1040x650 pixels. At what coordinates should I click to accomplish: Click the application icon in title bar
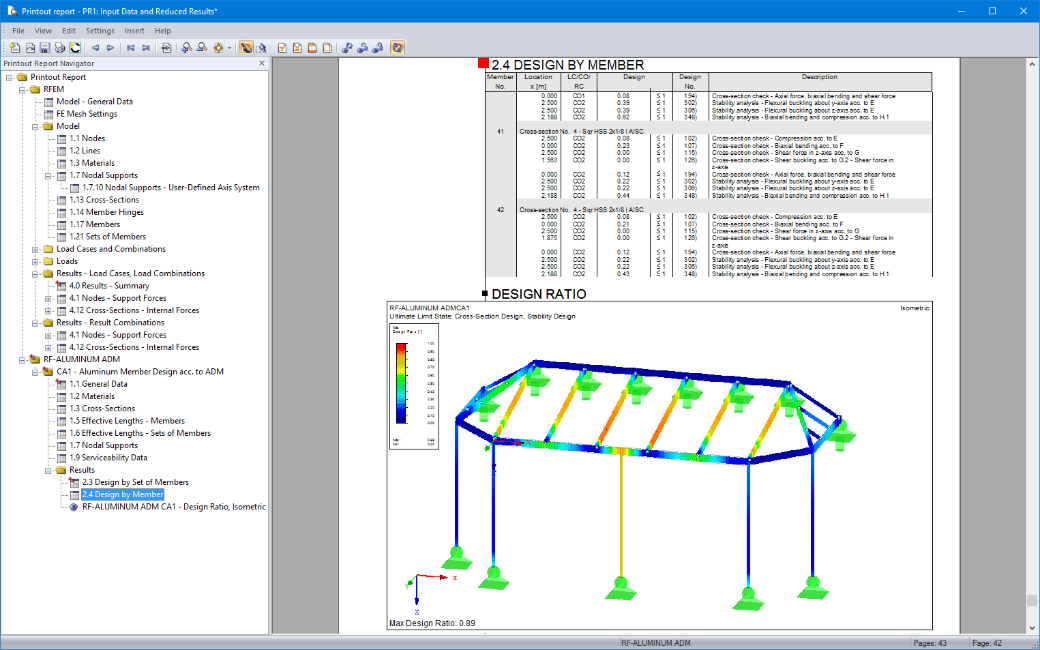coord(11,11)
